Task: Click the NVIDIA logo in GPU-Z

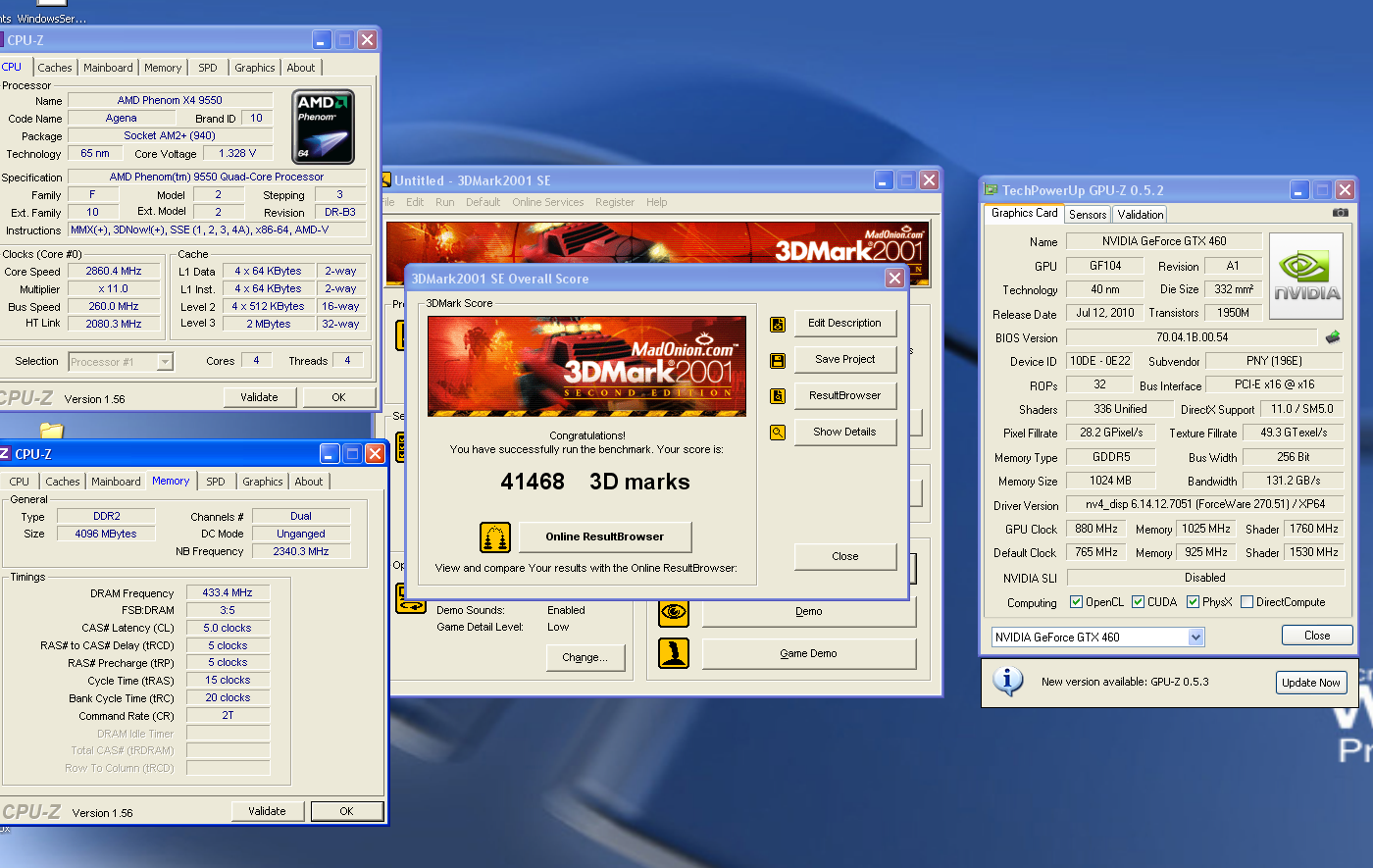Action: click(1306, 277)
